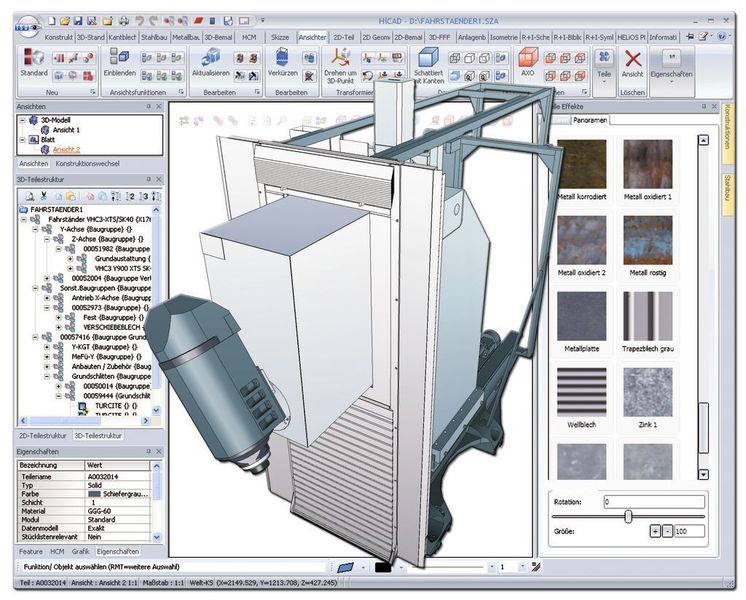Open the Feature tab at bottom left
Image resolution: width=746 pixels, height=600 pixels.
[x=31, y=551]
